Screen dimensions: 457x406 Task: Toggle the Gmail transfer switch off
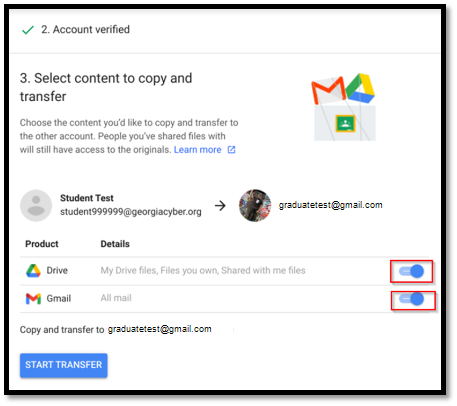(412, 299)
